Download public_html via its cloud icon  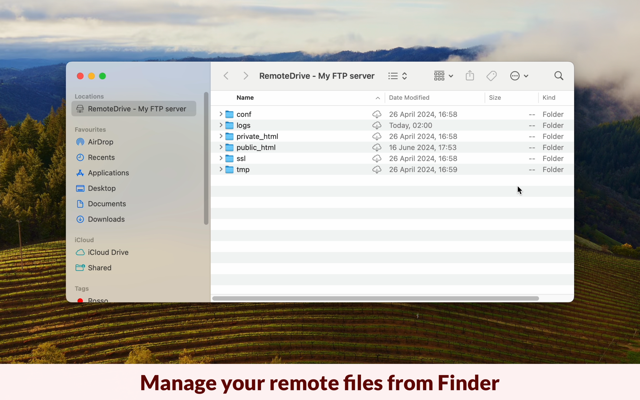pos(376,147)
